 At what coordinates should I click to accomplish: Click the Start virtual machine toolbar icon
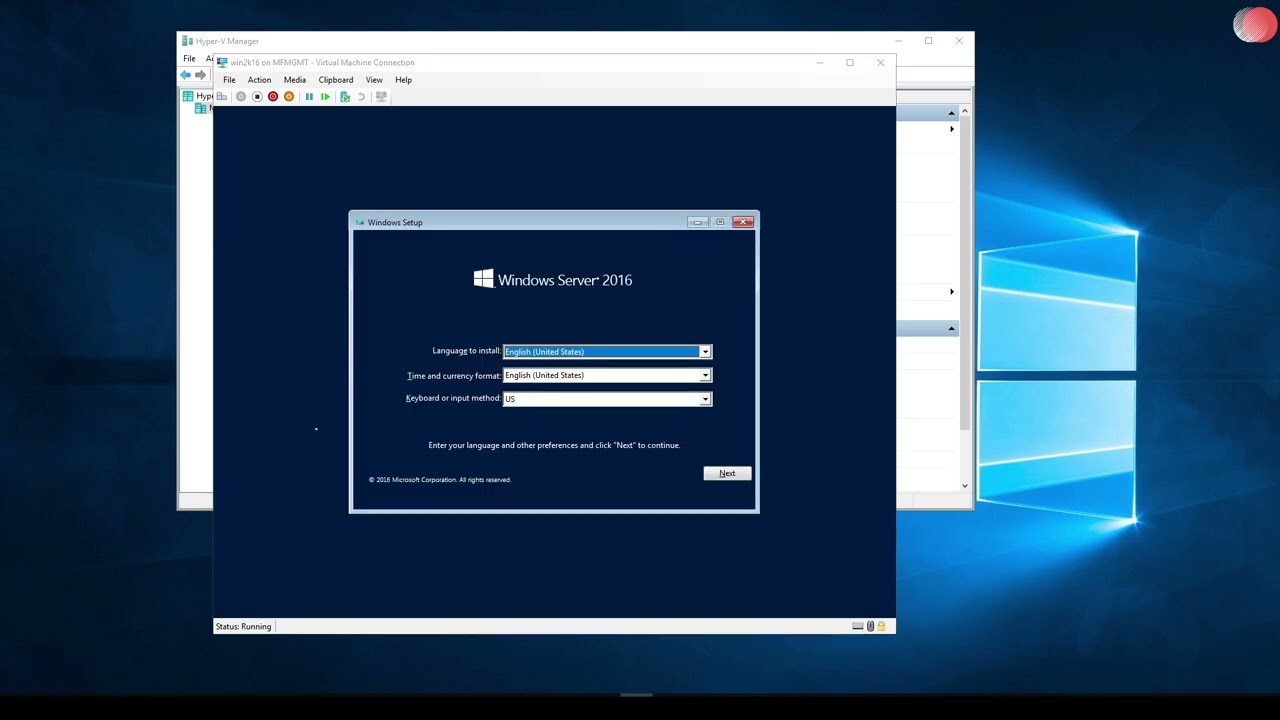[x=241, y=97]
